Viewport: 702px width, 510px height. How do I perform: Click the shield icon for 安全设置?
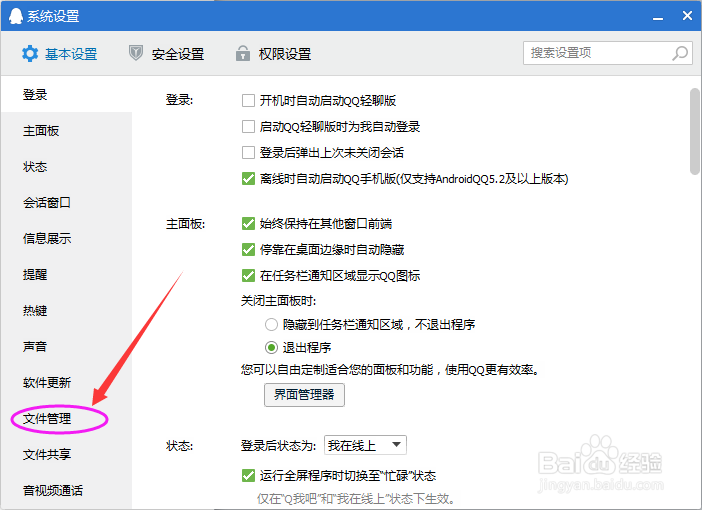pos(136,53)
